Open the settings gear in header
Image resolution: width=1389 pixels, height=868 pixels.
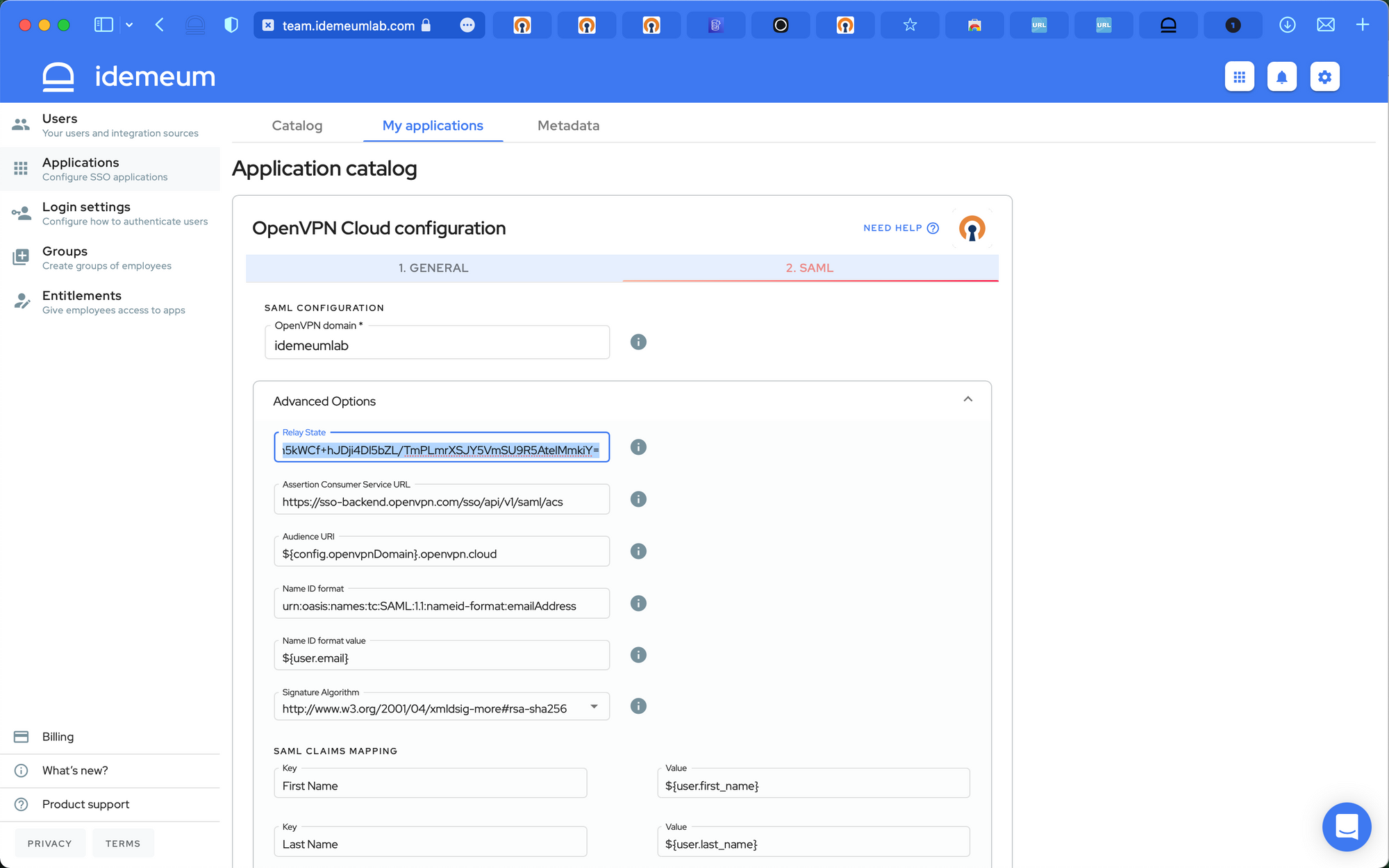1324,77
